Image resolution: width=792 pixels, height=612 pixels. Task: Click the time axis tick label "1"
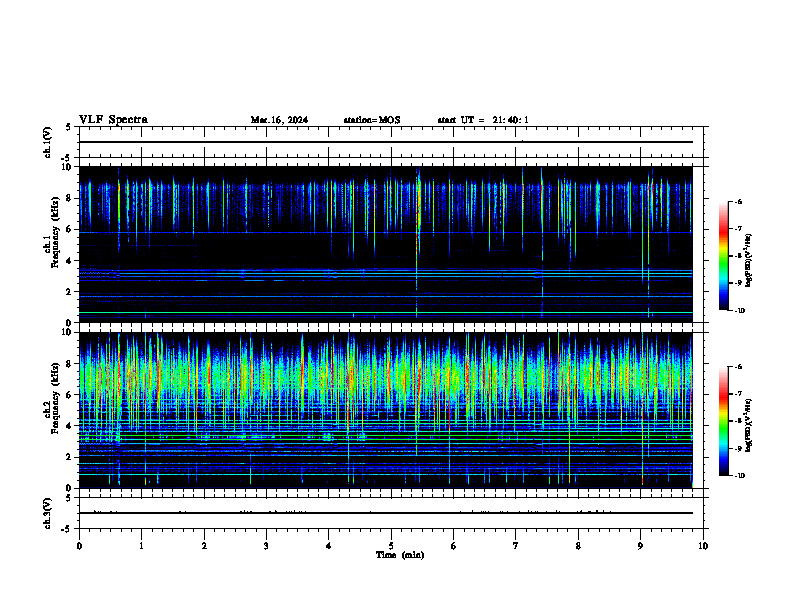(142, 546)
